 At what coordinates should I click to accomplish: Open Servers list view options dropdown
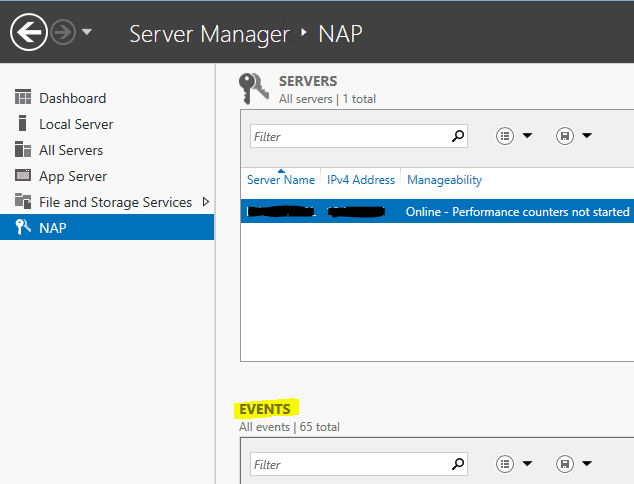click(515, 136)
